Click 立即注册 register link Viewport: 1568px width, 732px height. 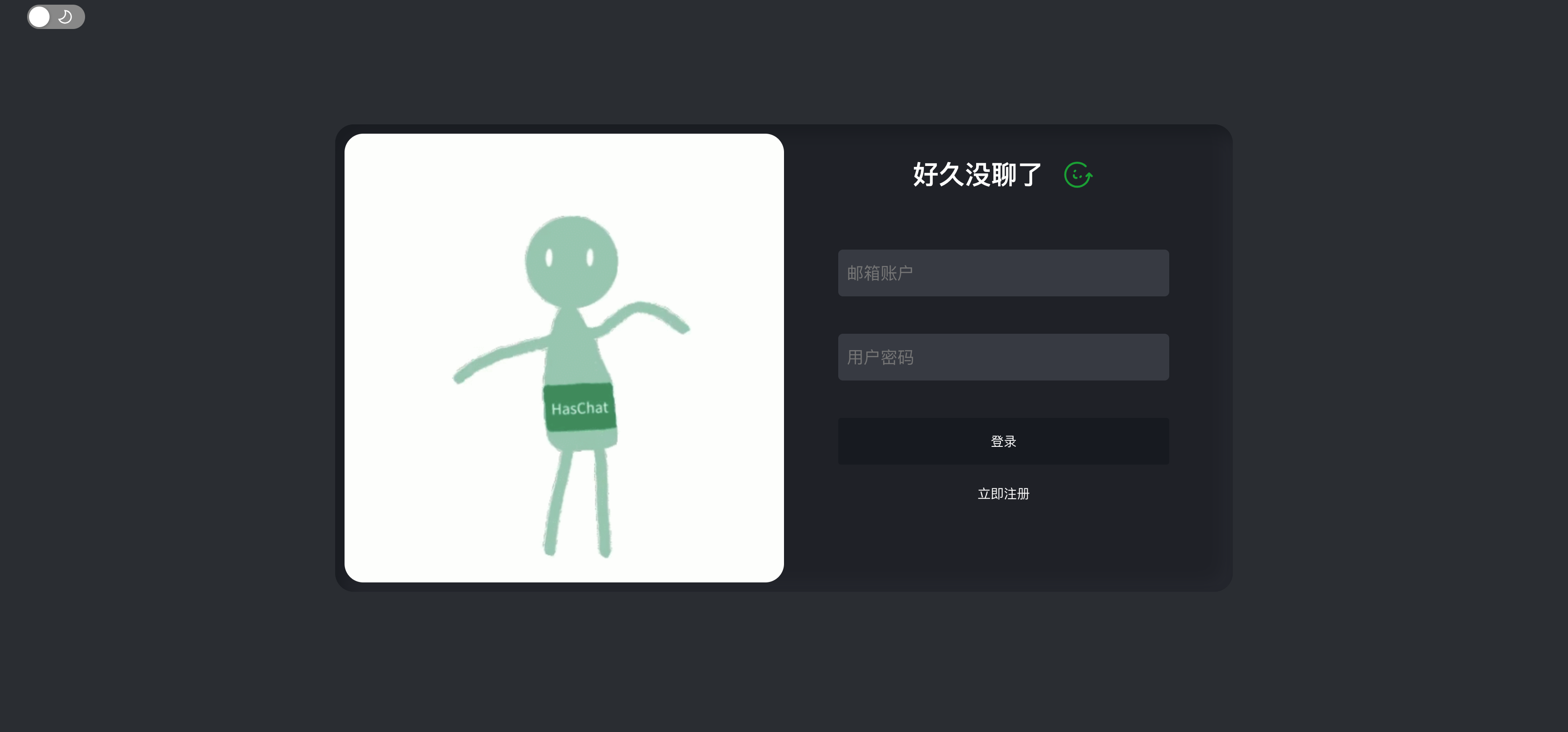coord(1003,493)
